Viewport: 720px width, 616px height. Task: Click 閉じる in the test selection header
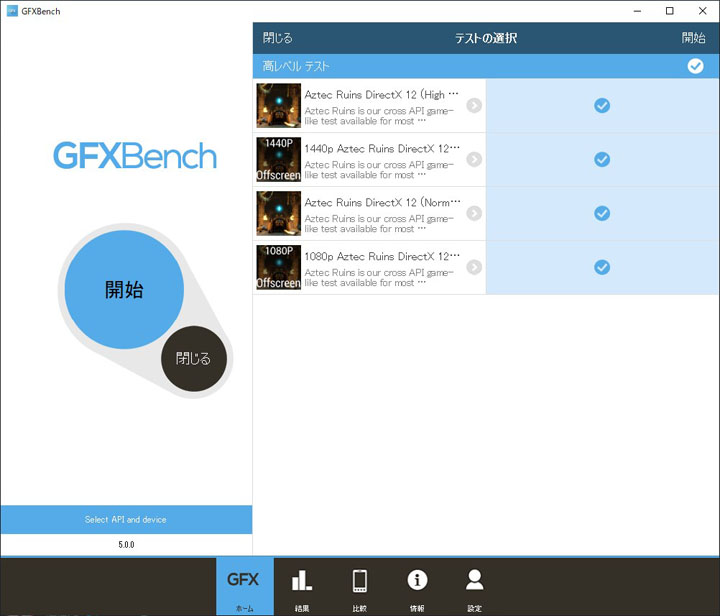click(277, 38)
